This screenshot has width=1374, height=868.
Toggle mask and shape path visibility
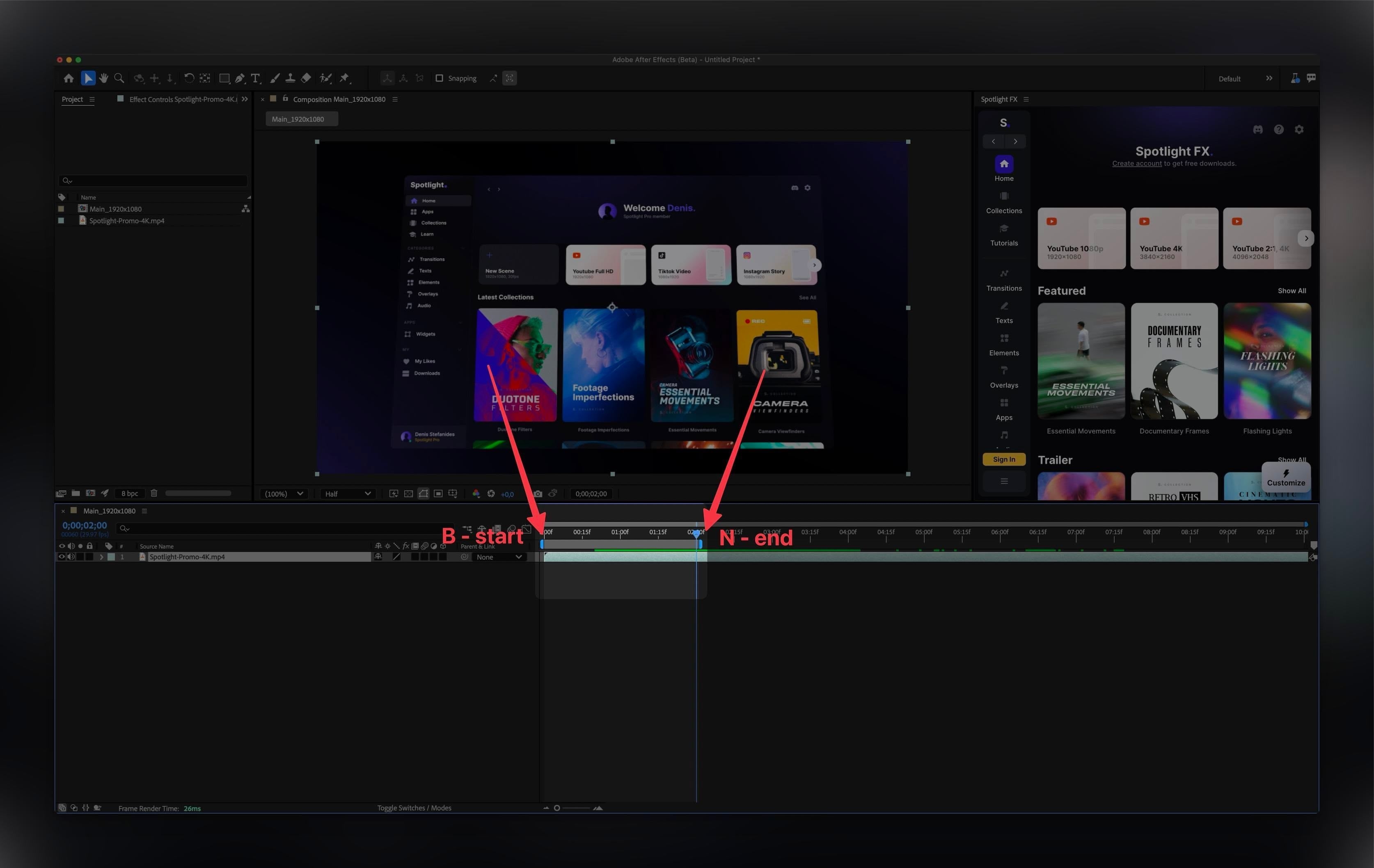(x=424, y=494)
